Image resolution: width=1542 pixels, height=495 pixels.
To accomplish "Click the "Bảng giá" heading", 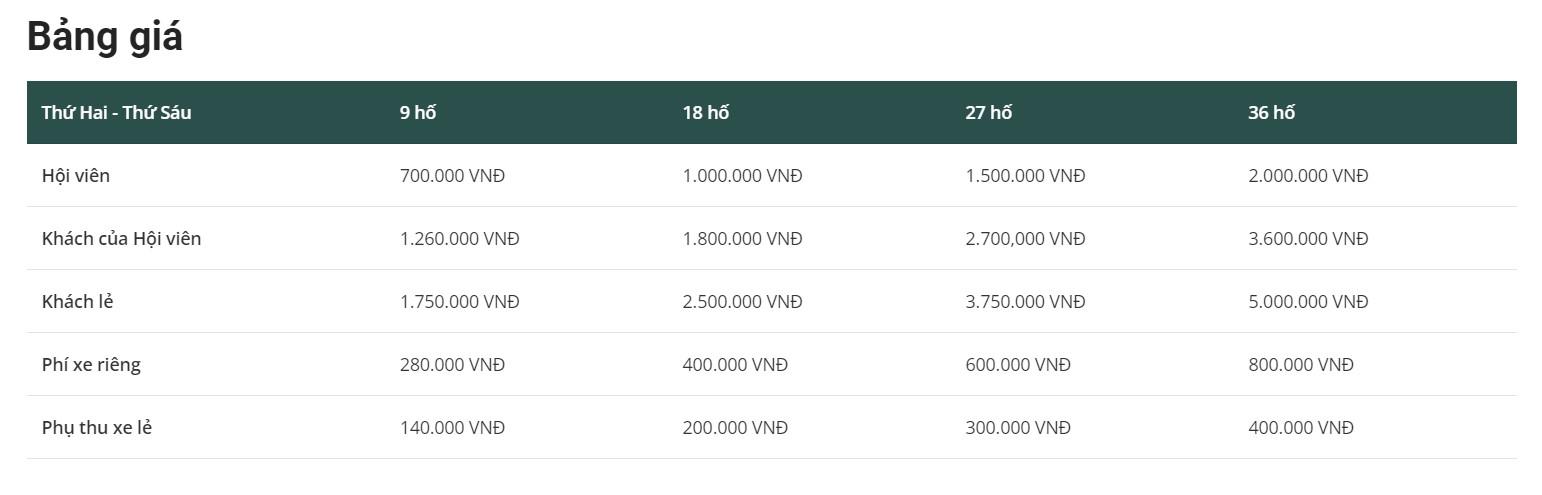I will click(105, 37).
